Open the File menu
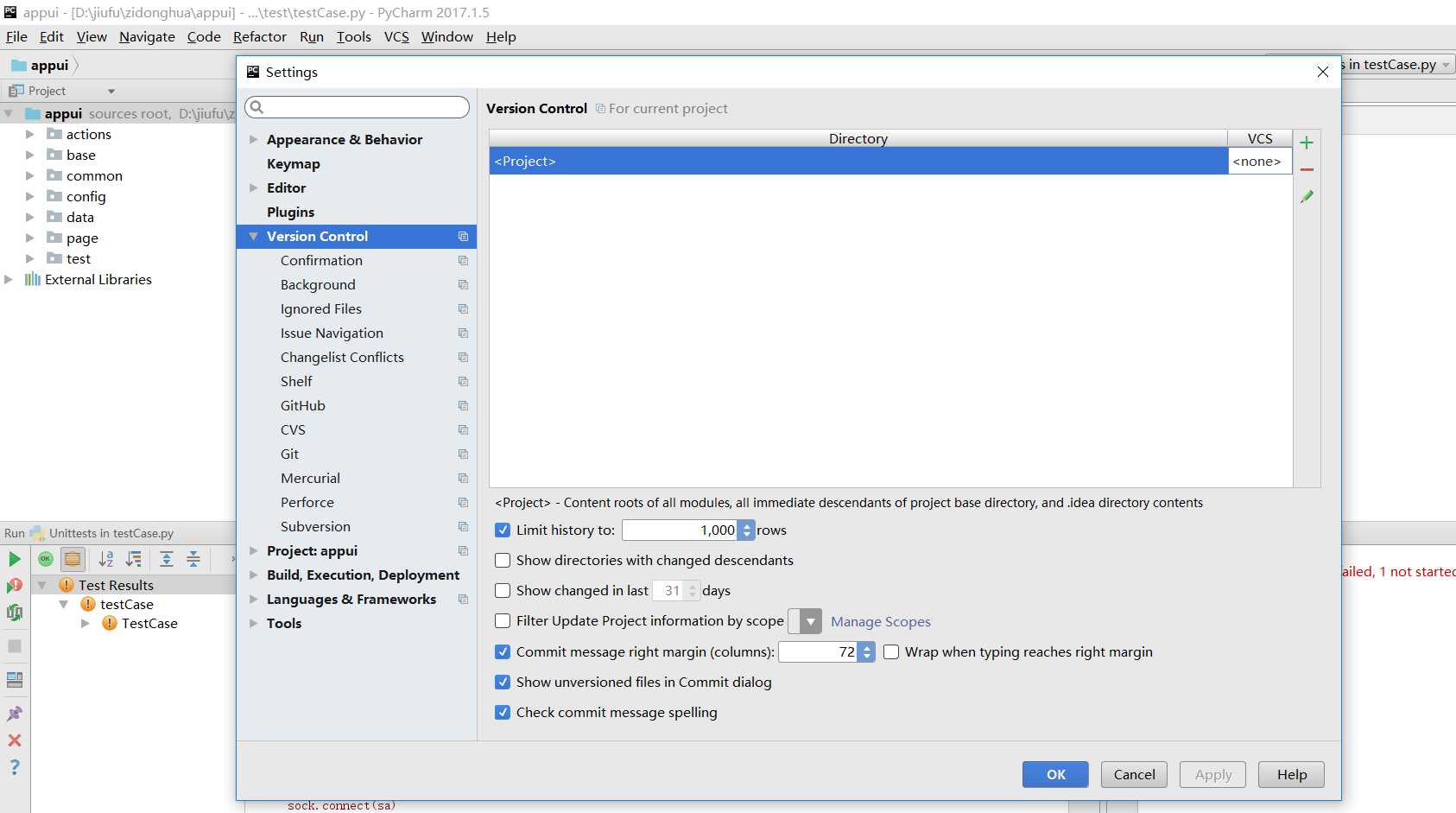The width and height of the screenshot is (1456, 813). [x=16, y=36]
